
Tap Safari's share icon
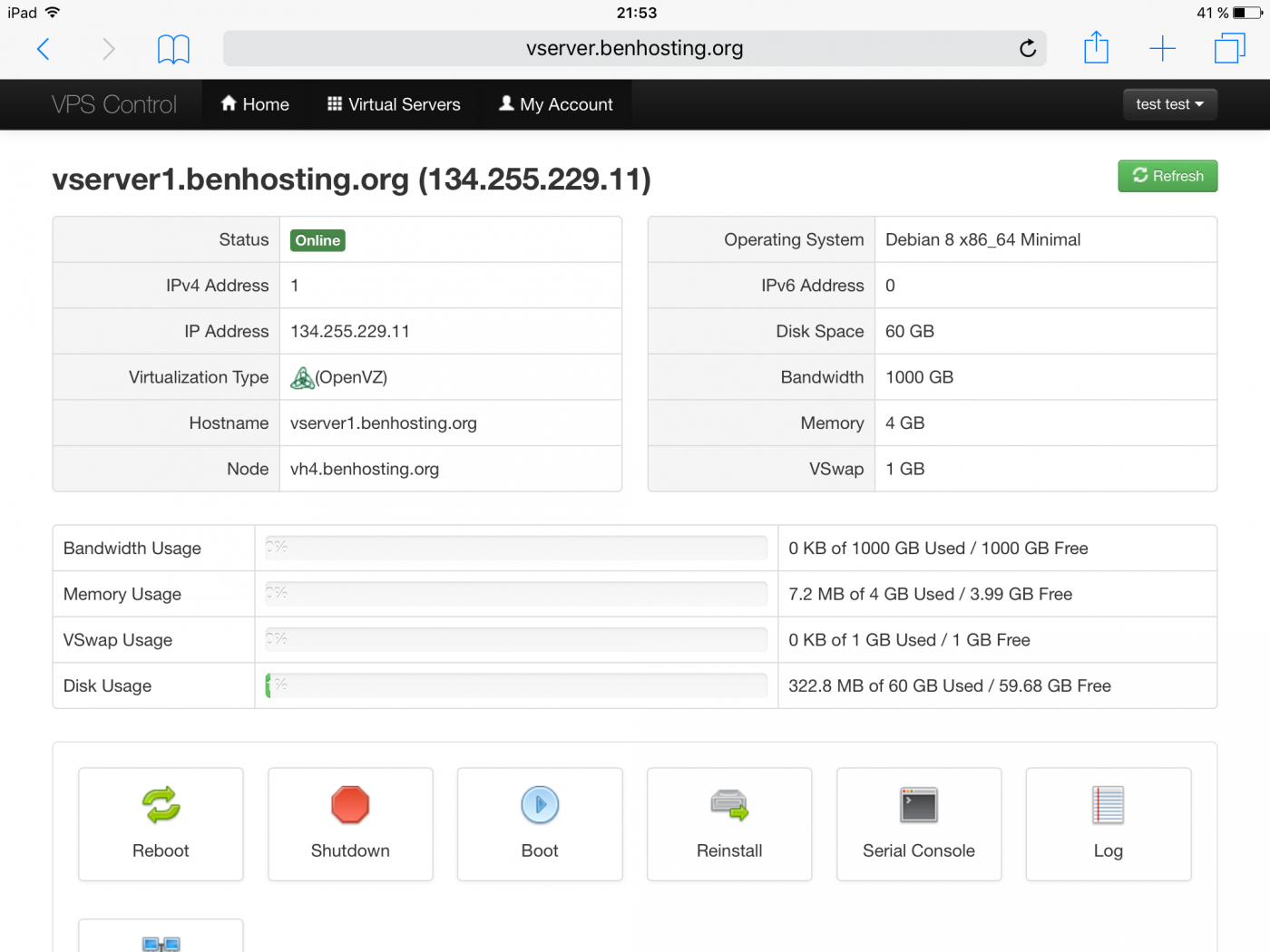[1096, 48]
